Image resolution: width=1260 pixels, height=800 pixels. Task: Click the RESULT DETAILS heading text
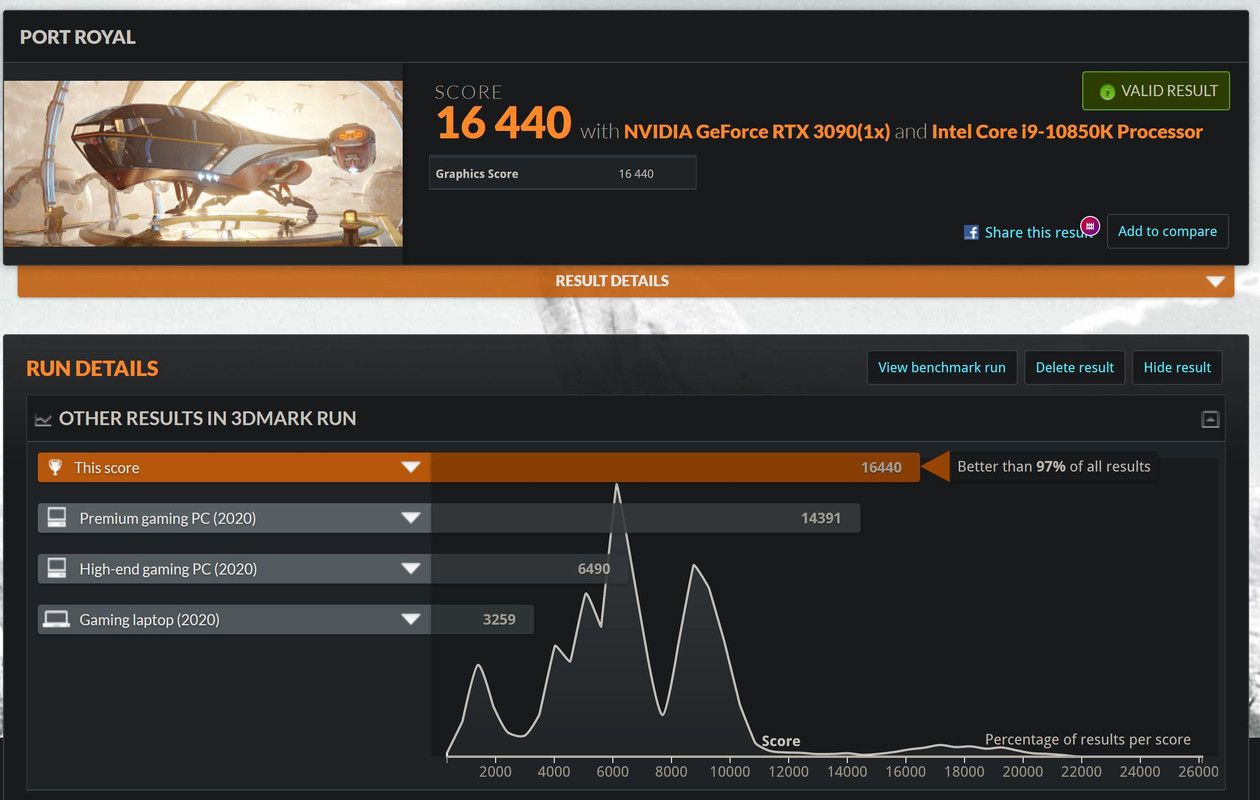[612, 281]
